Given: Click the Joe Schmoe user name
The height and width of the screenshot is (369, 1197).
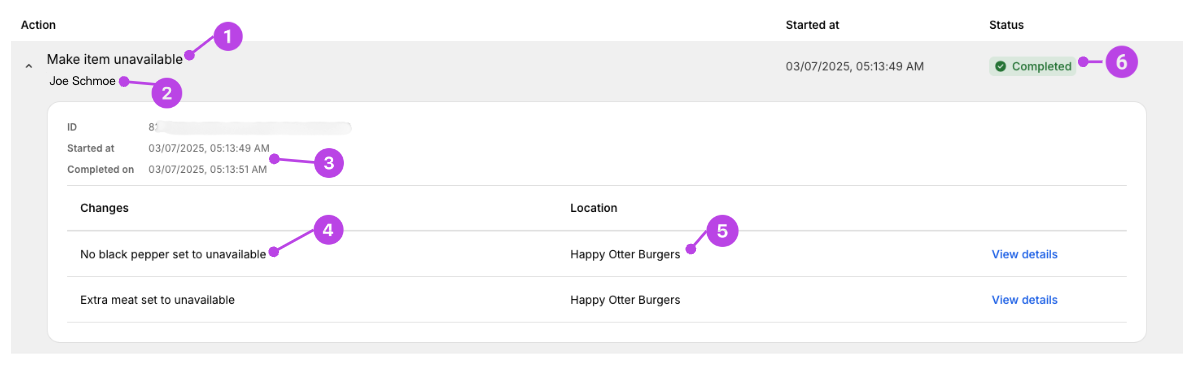Looking at the screenshot, I should pyautogui.click(x=83, y=81).
